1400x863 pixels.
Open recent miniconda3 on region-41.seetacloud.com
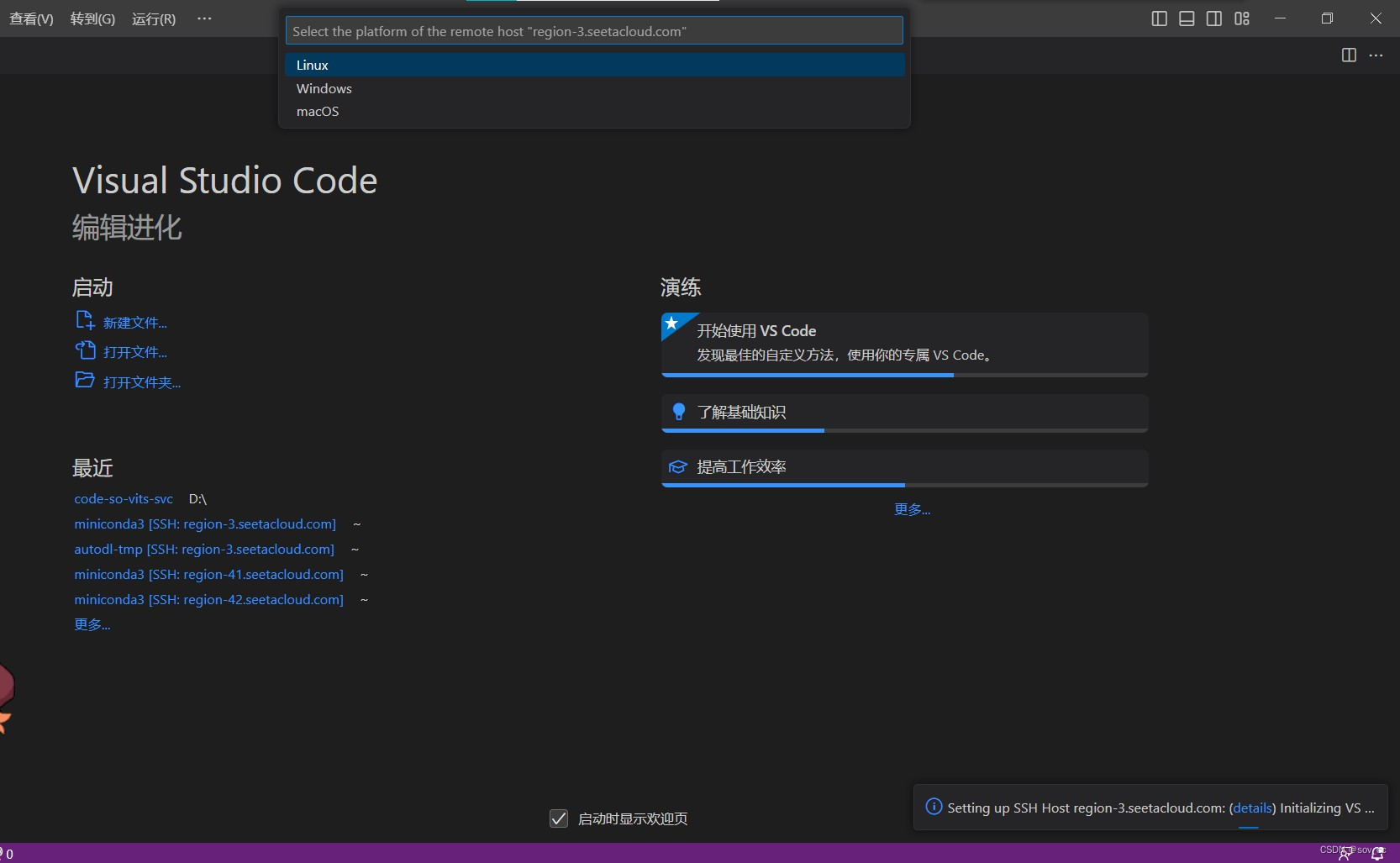coord(208,574)
